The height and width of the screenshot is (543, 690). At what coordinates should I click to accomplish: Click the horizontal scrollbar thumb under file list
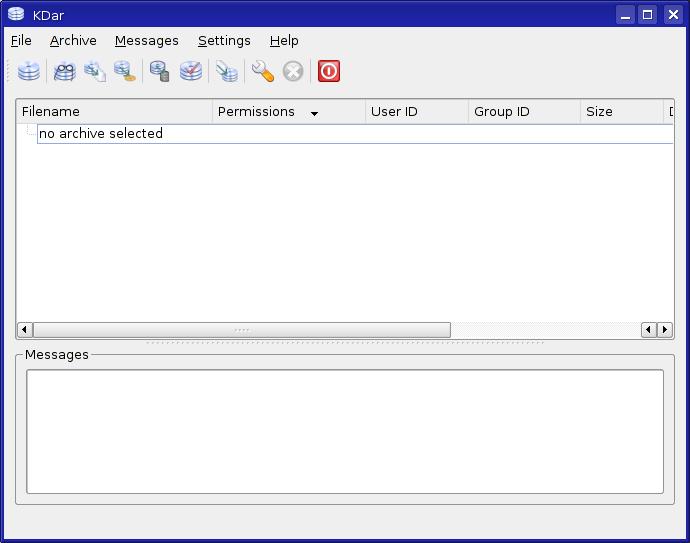coord(242,330)
